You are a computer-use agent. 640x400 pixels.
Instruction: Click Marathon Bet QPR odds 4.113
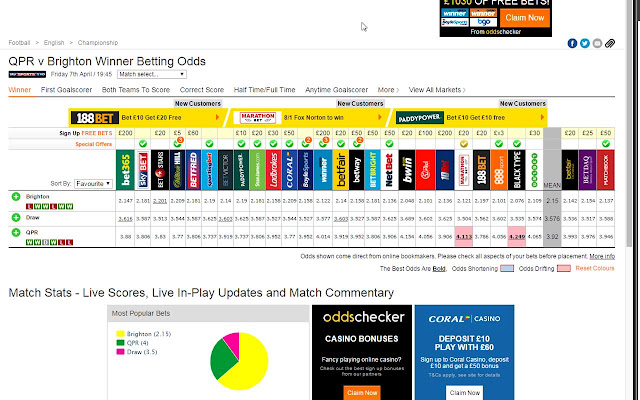click(x=464, y=236)
